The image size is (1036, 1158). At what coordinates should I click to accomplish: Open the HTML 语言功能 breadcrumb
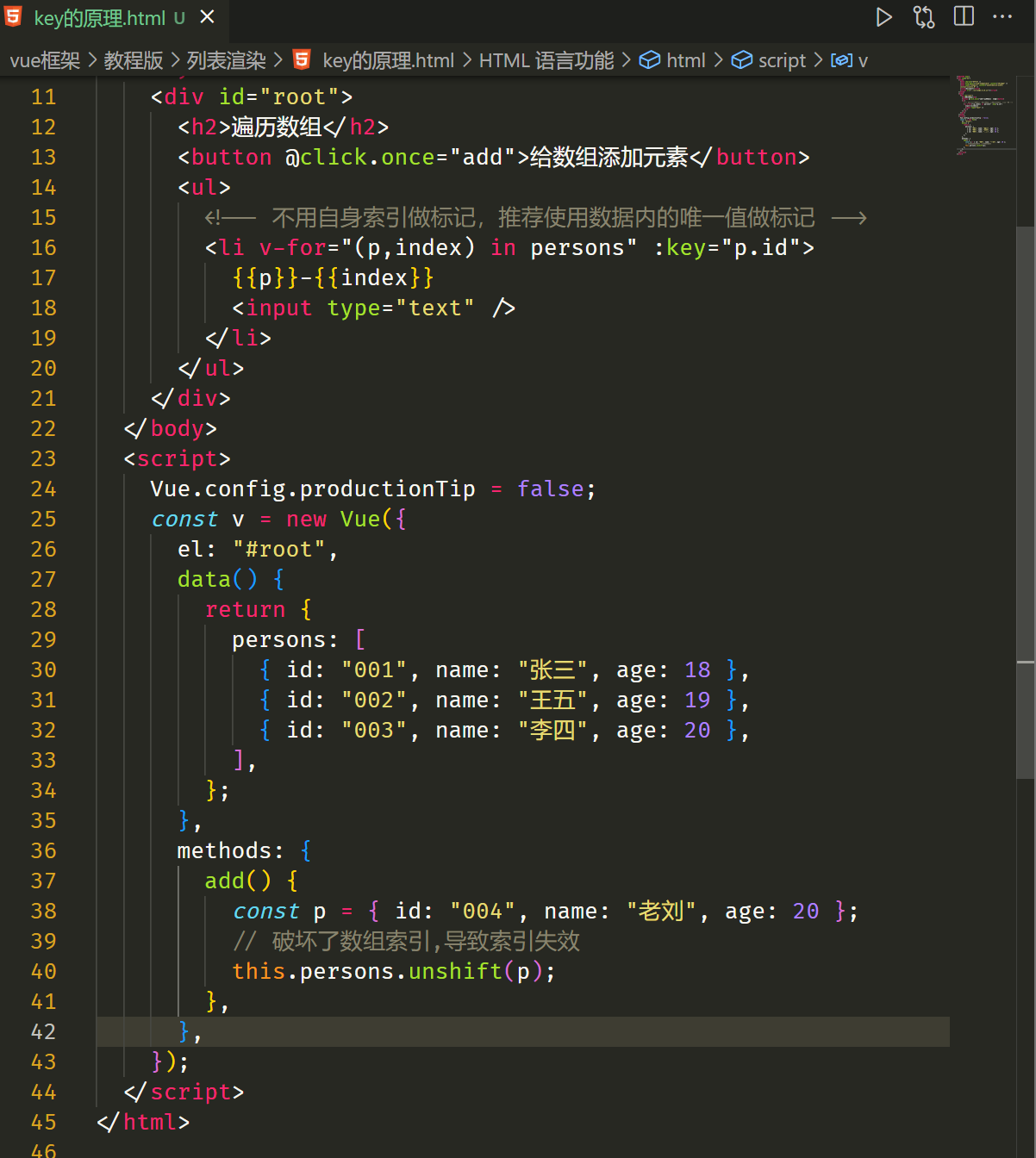546,60
